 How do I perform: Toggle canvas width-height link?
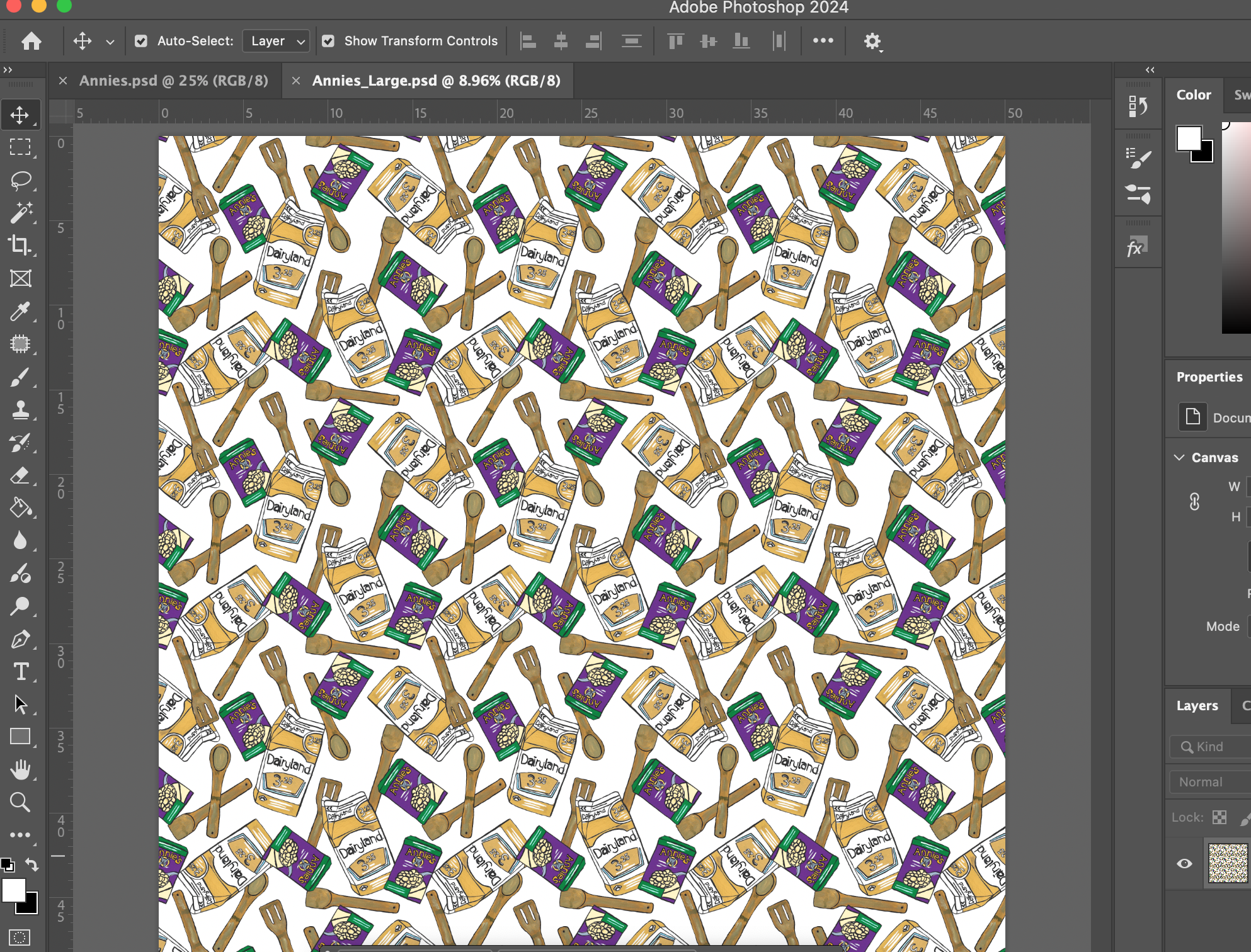tap(1194, 502)
